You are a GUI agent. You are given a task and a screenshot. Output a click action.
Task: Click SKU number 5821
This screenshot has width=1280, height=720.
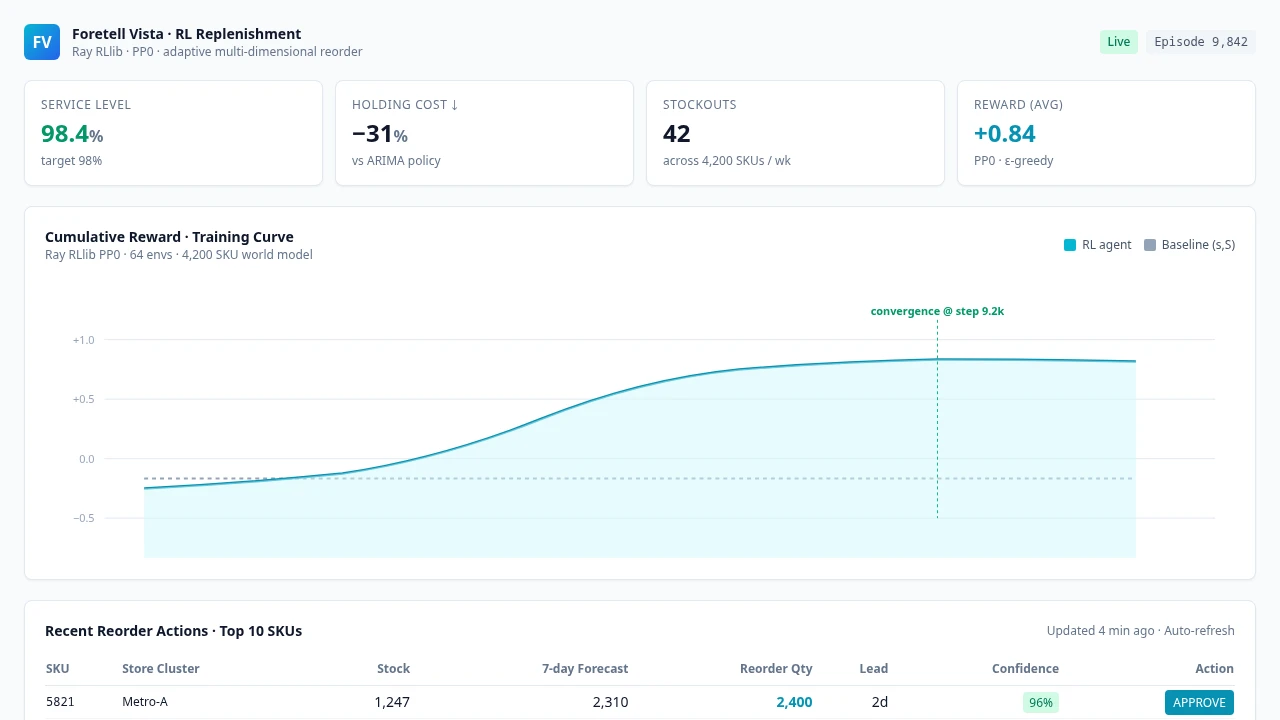click(60, 702)
